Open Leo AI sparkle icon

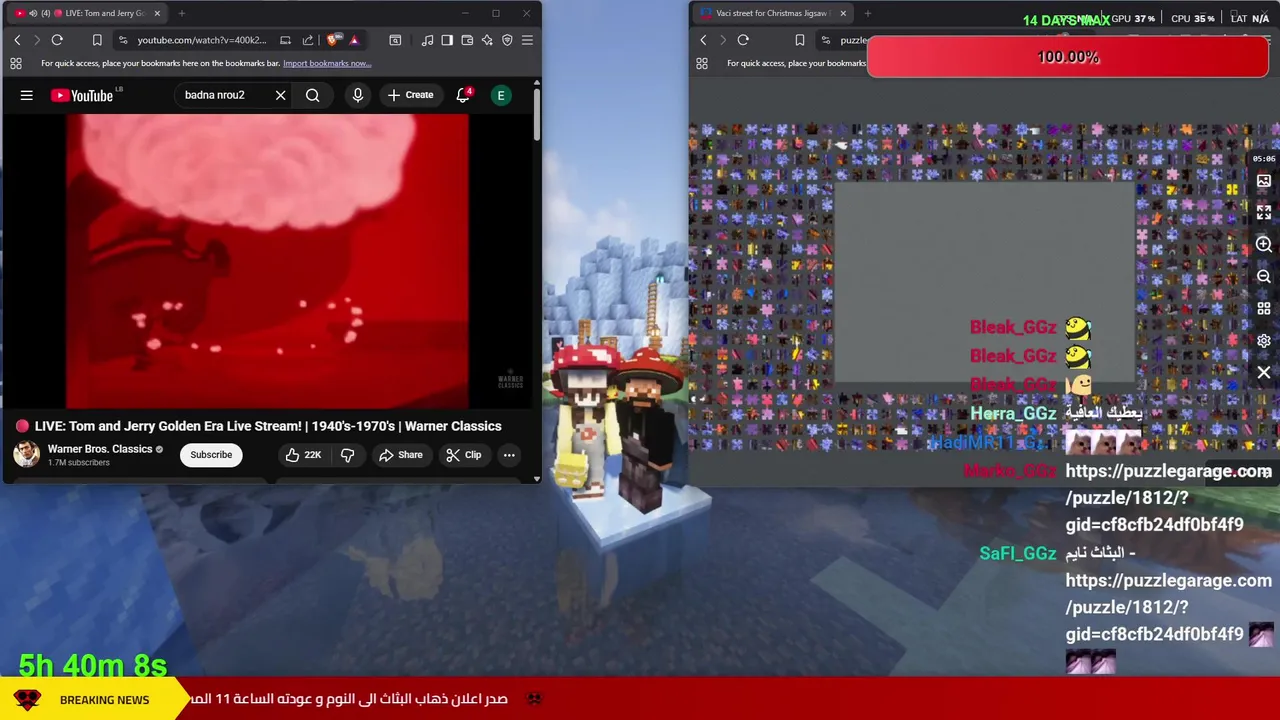click(x=487, y=40)
